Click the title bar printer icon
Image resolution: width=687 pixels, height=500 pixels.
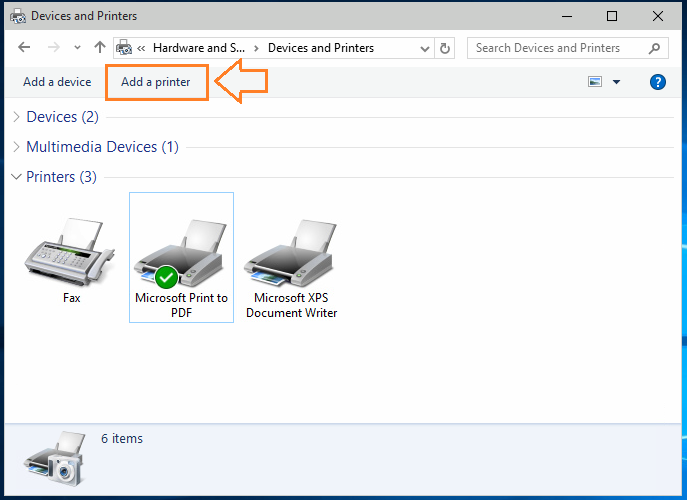tap(18, 16)
